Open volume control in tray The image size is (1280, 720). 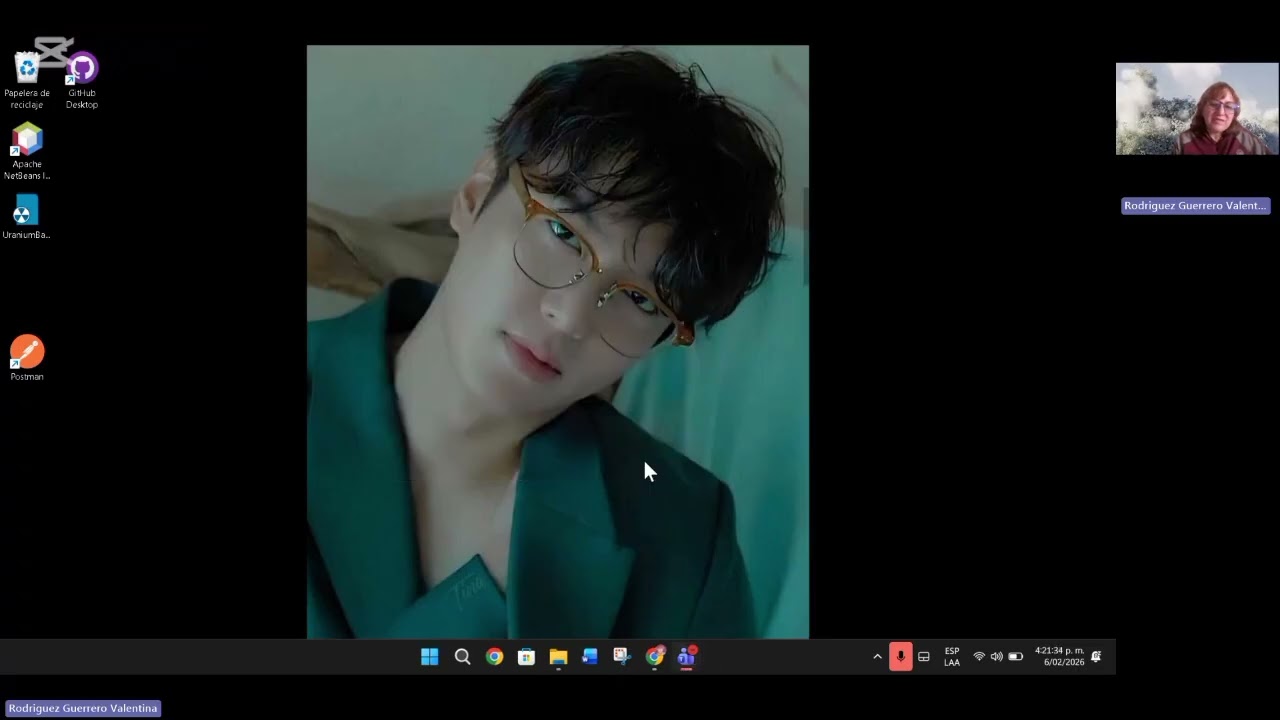(996, 657)
